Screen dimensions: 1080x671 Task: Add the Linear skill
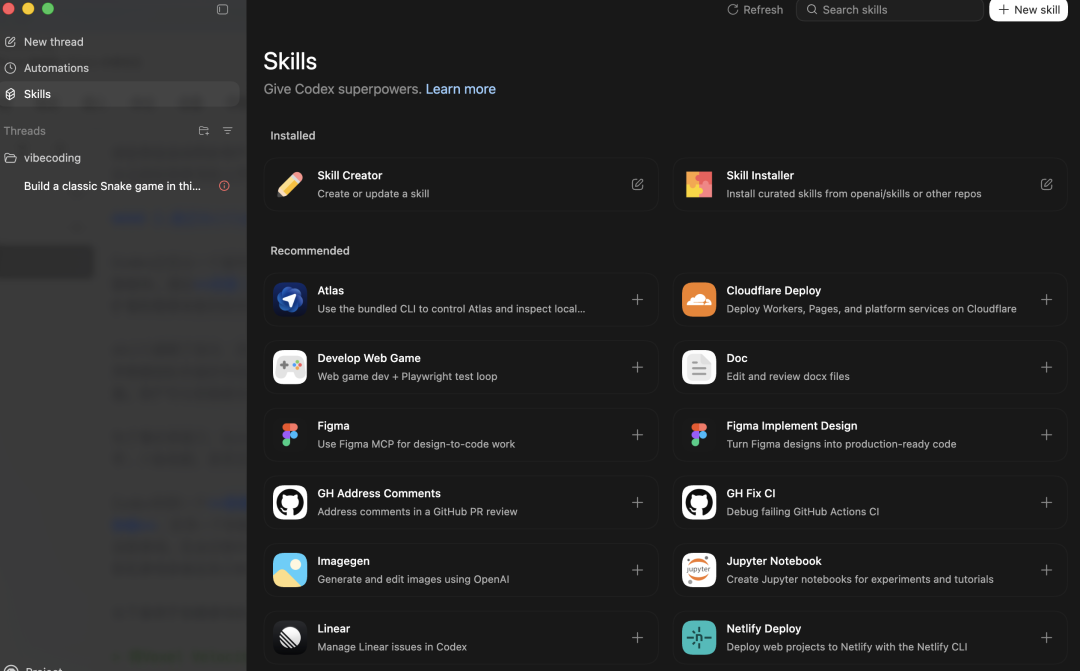click(638, 637)
